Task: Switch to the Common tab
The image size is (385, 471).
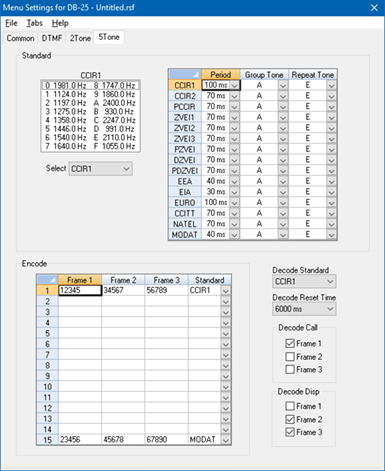Action: [x=20, y=38]
